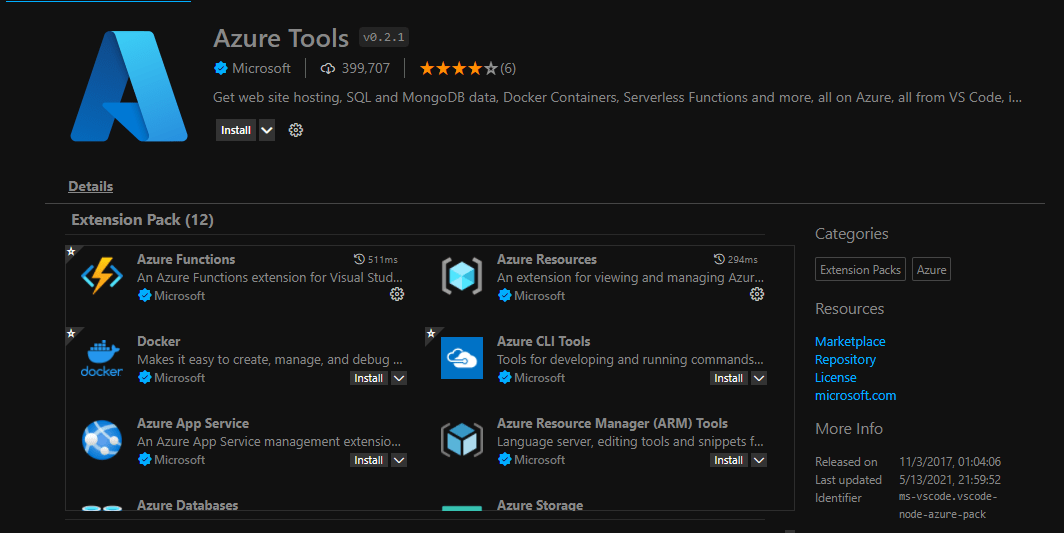Select the Extension Packs category tag
The image size is (1064, 533).
tap(860, 270)
